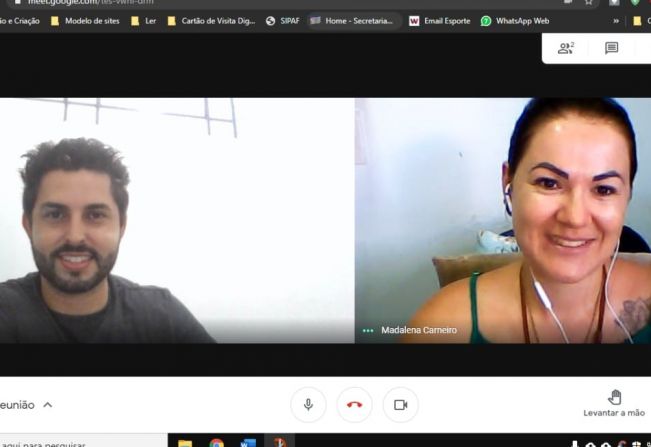Screen dimensions: 651x447
Task: Select Madalena Carneiro's video tile
Action: [x=503, y=220]
